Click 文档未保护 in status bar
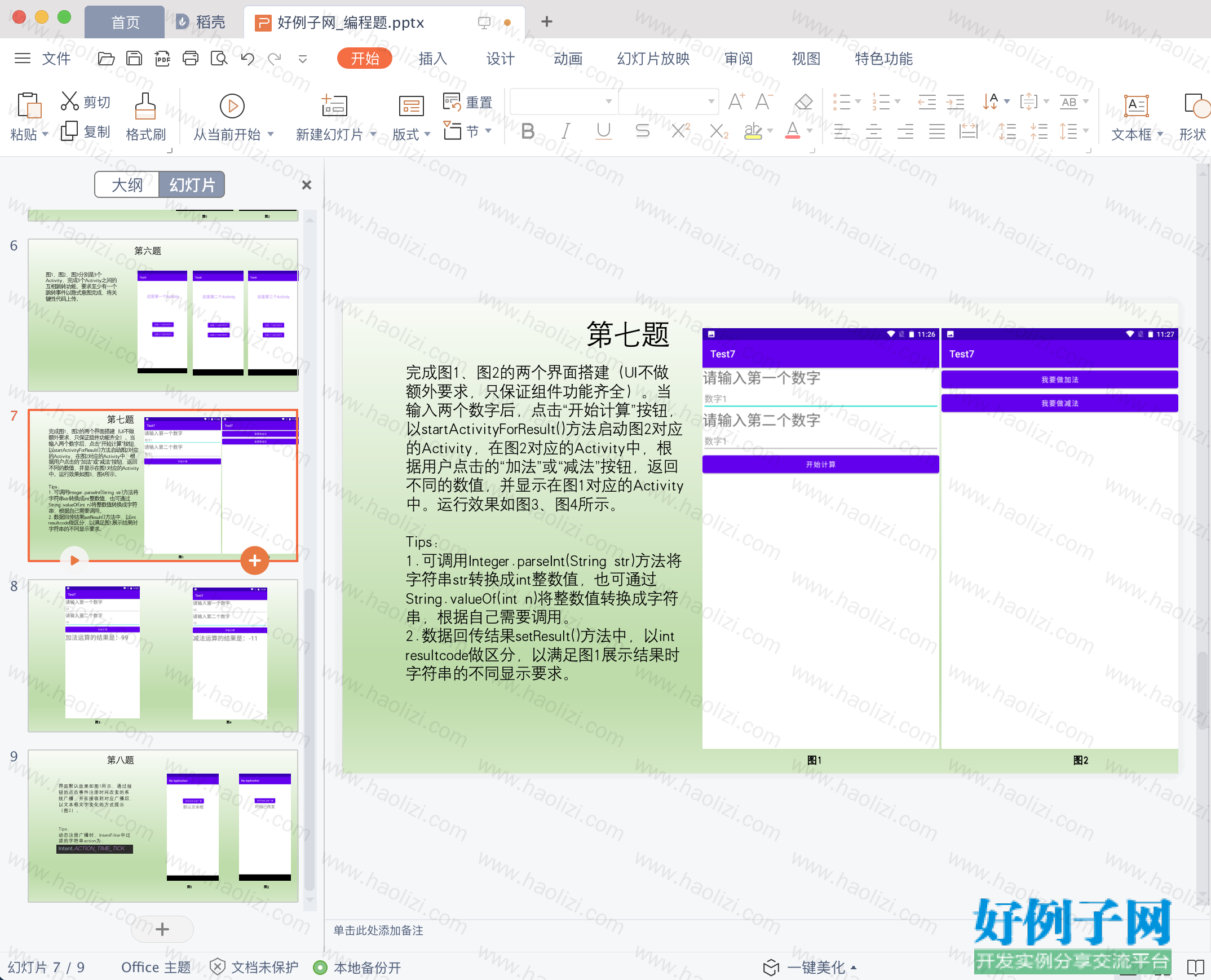The image size is (1211, 980). [x=254, y=967]
